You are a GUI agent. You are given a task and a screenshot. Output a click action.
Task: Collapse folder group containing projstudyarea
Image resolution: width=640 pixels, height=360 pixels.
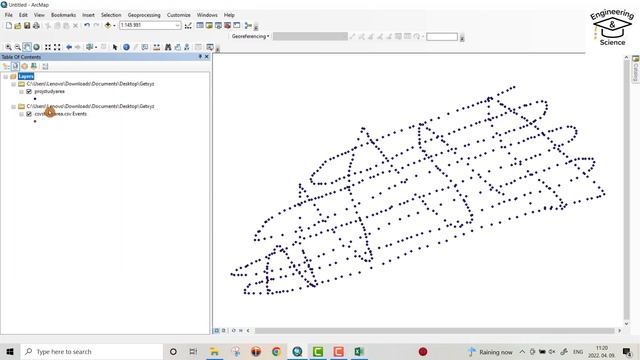[x=13, y=84]
